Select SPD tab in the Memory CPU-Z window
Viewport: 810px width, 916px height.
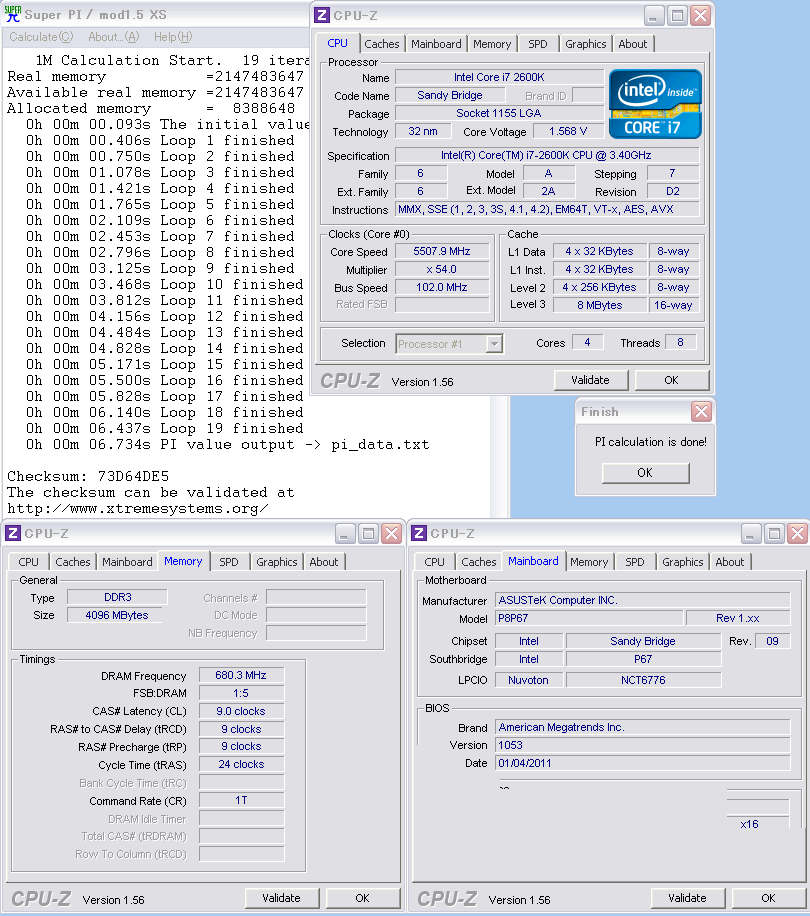(x=229, y=562)
